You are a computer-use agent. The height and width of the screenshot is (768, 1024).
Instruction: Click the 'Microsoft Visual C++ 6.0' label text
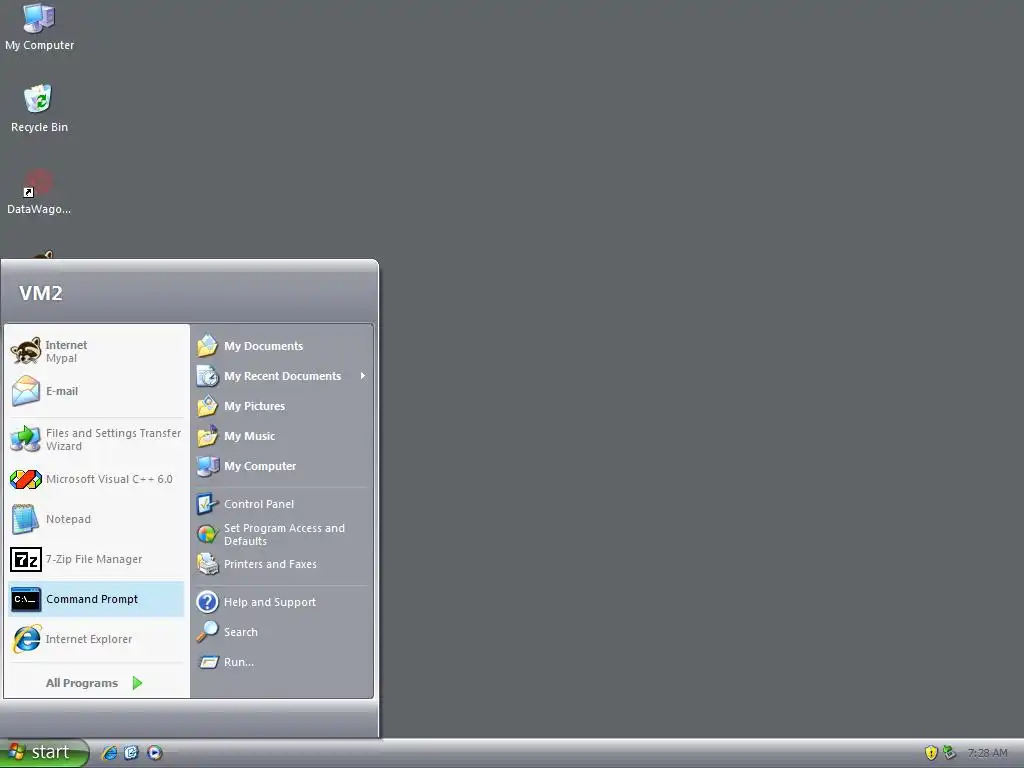109,479
